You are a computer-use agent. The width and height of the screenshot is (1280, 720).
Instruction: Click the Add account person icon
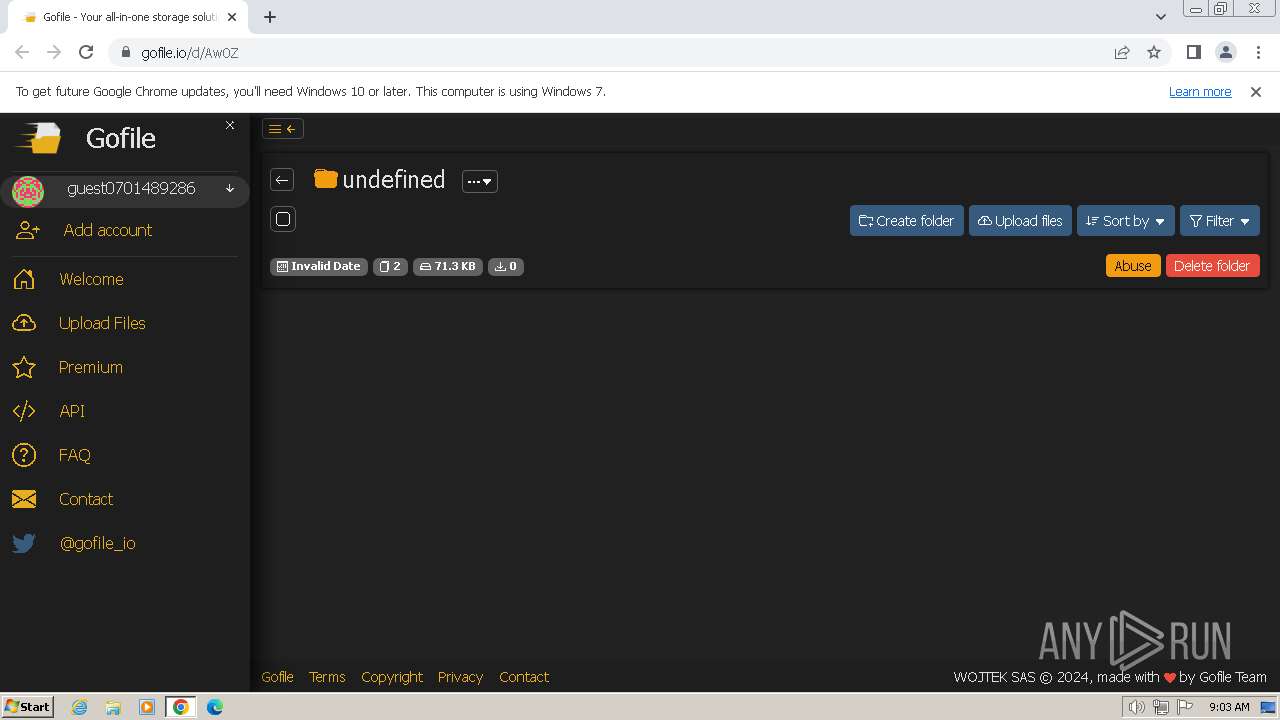click(x=28, y=230)
